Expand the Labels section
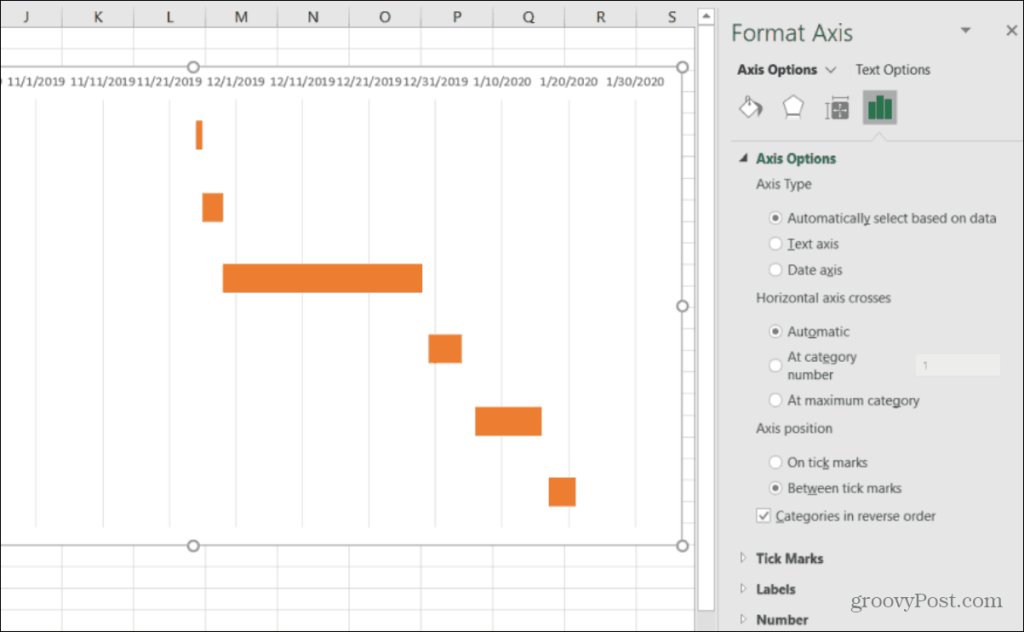 coord(743,589)
